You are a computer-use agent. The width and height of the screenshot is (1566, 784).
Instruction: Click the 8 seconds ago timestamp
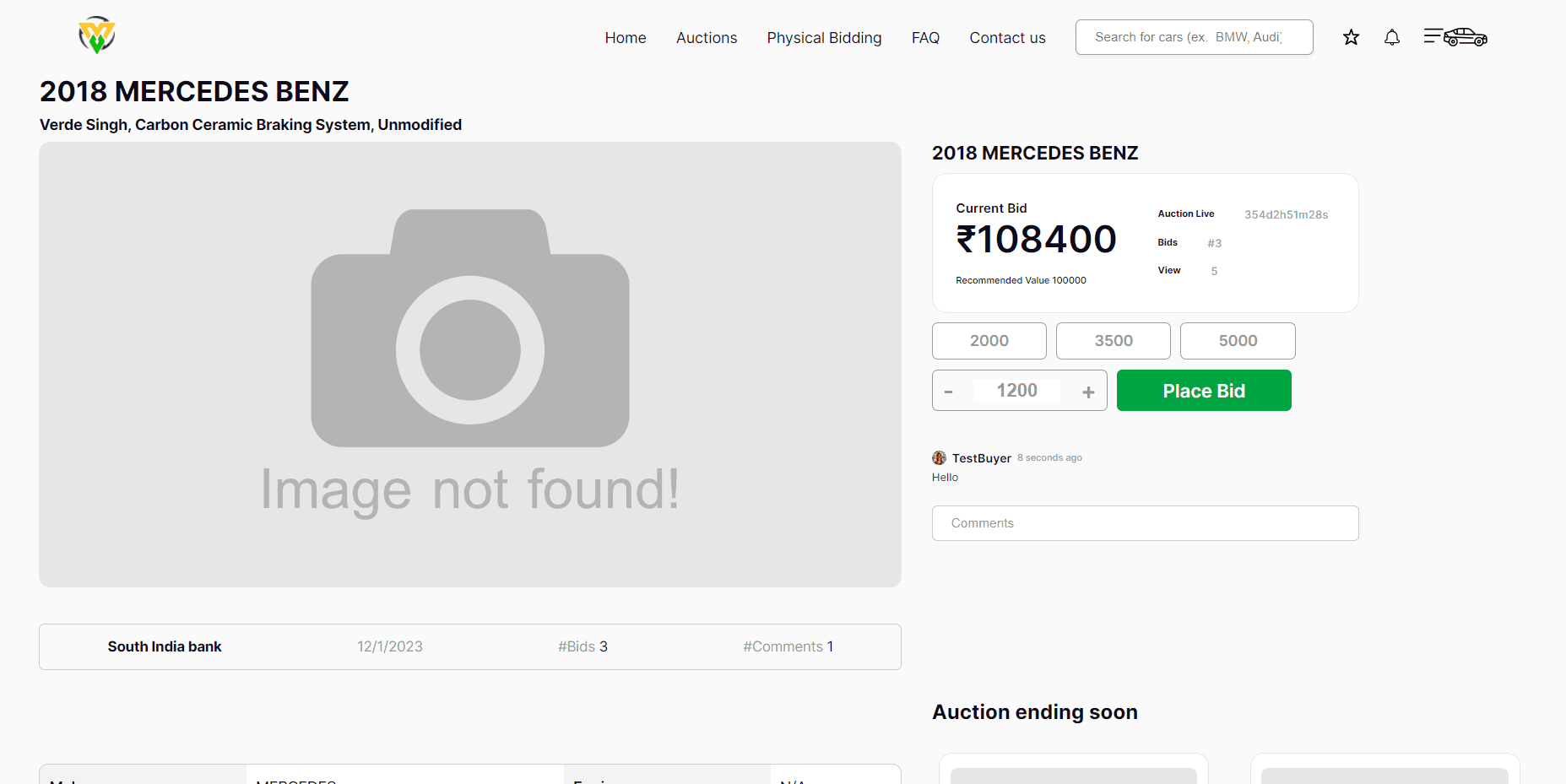pyautogui.click(x=1049, y=458)
